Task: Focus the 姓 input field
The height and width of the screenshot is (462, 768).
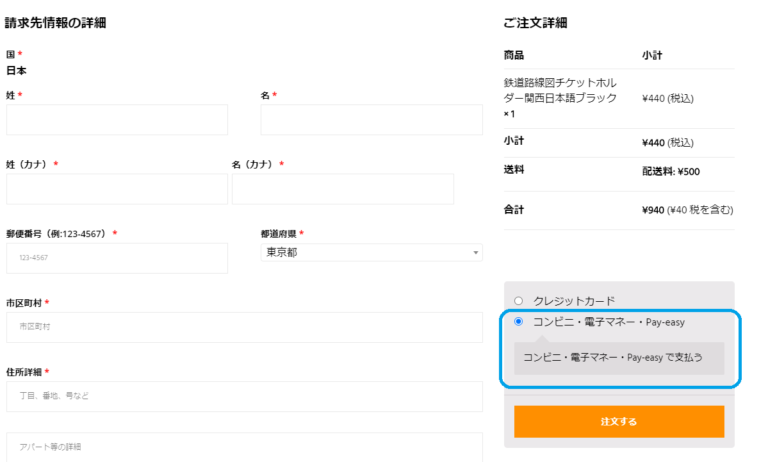Action: point(117,120)
